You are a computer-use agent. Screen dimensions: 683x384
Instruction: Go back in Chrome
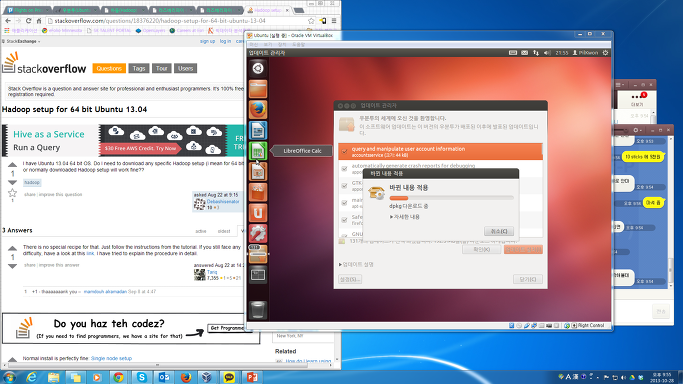(8, 21)
